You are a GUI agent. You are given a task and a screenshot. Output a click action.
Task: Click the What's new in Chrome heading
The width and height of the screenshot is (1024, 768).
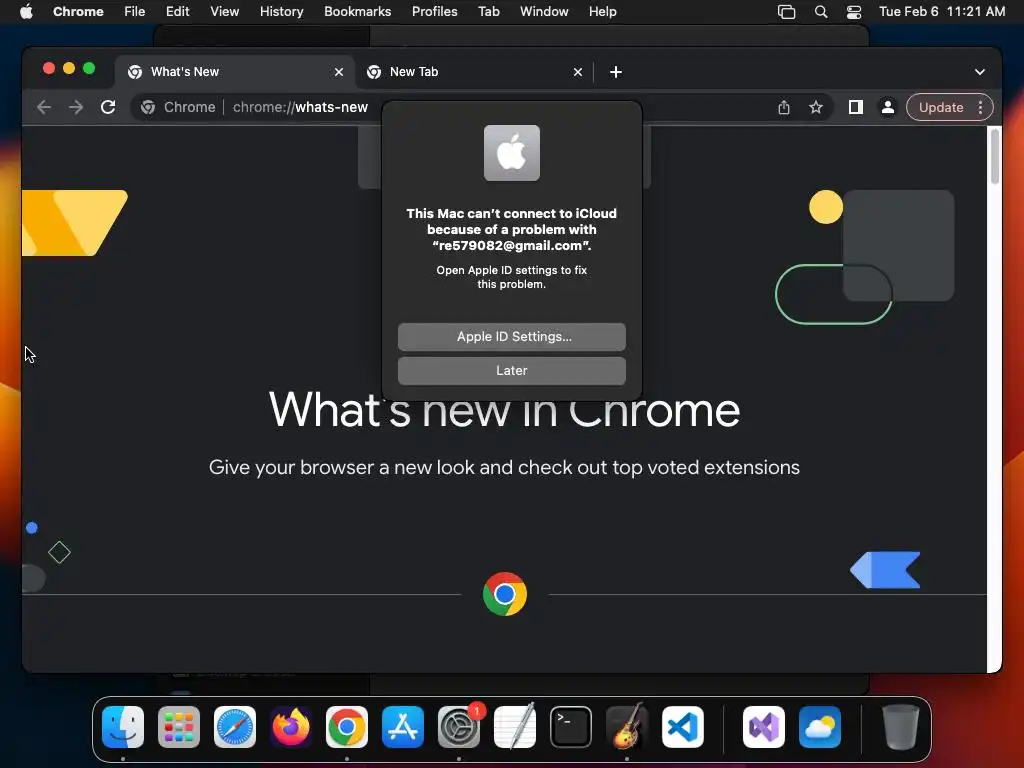point(504,411)
